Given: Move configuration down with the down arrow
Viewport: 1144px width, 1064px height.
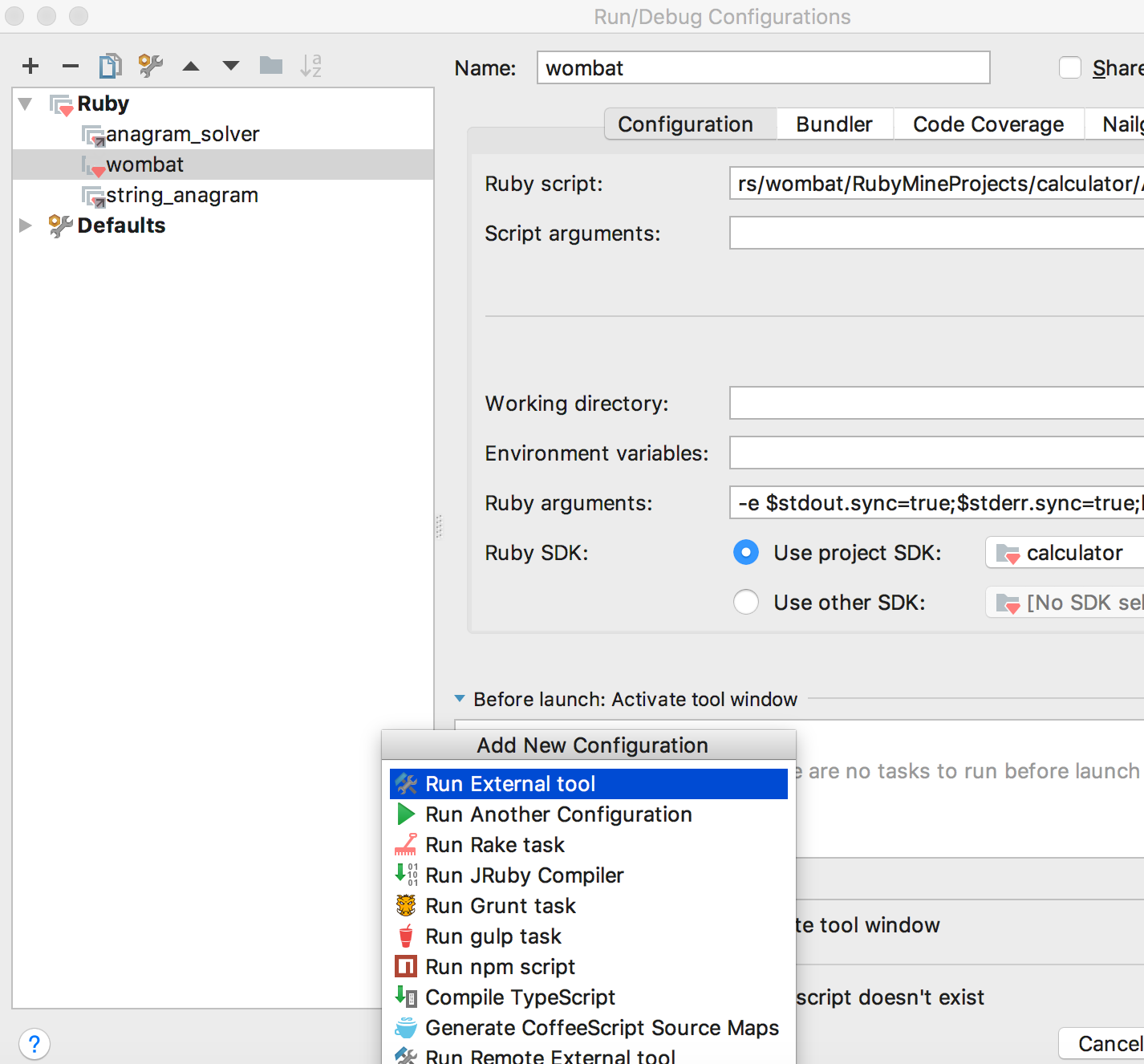Looking at the screenshot, I should click(x=231, y=66).
